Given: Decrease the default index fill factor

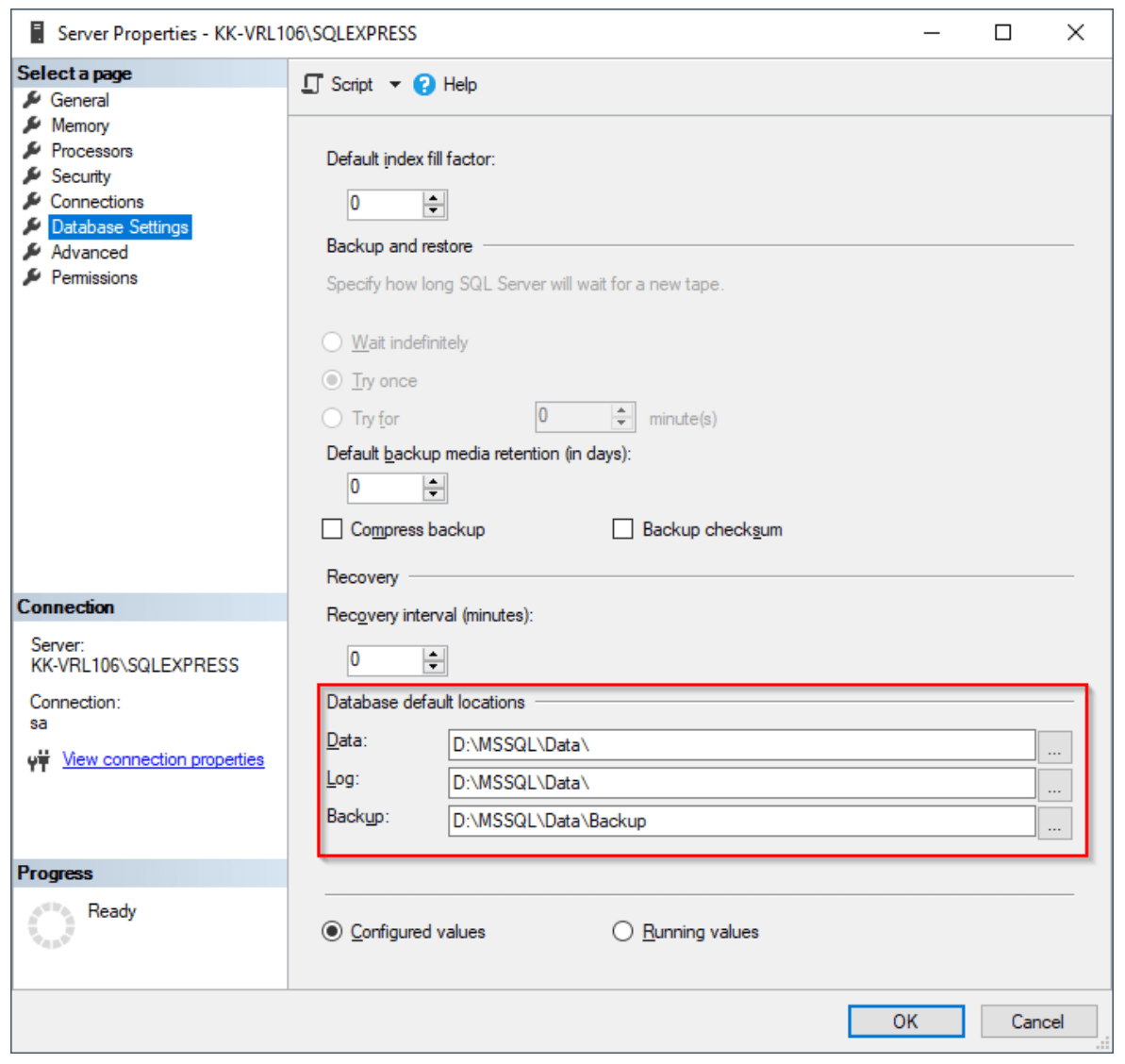Looking at the screenshot, I should pos(434,211).
